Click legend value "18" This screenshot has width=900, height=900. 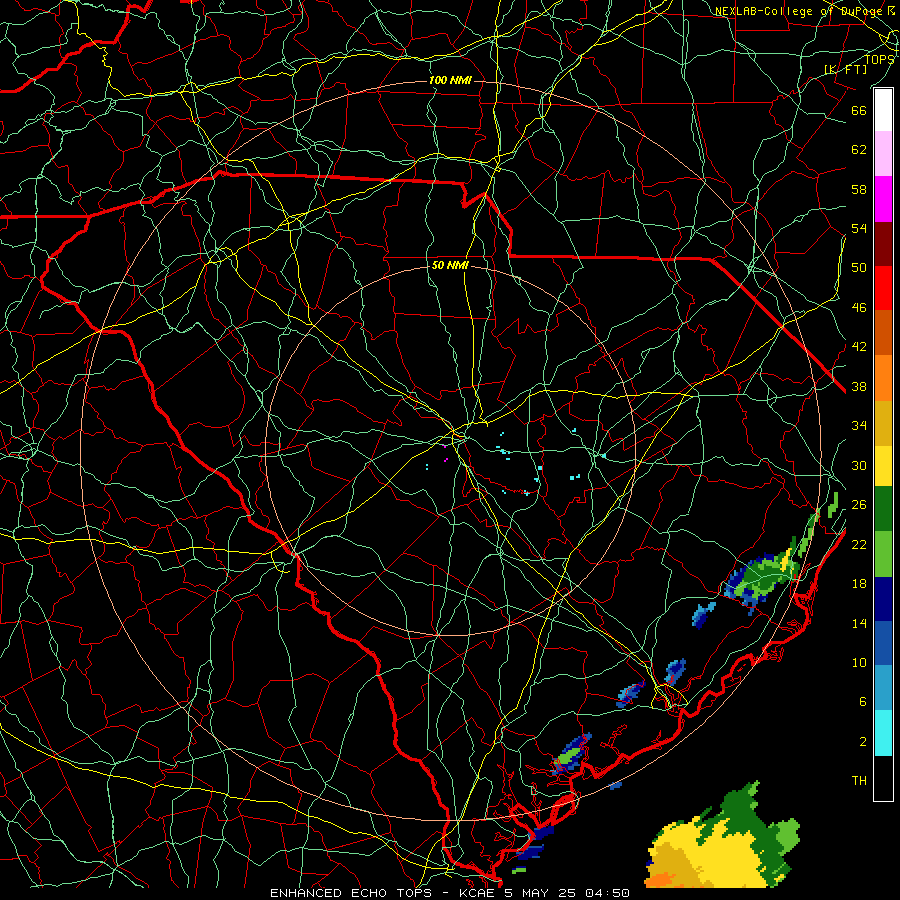pyautogui.click(x=859, y=584)
